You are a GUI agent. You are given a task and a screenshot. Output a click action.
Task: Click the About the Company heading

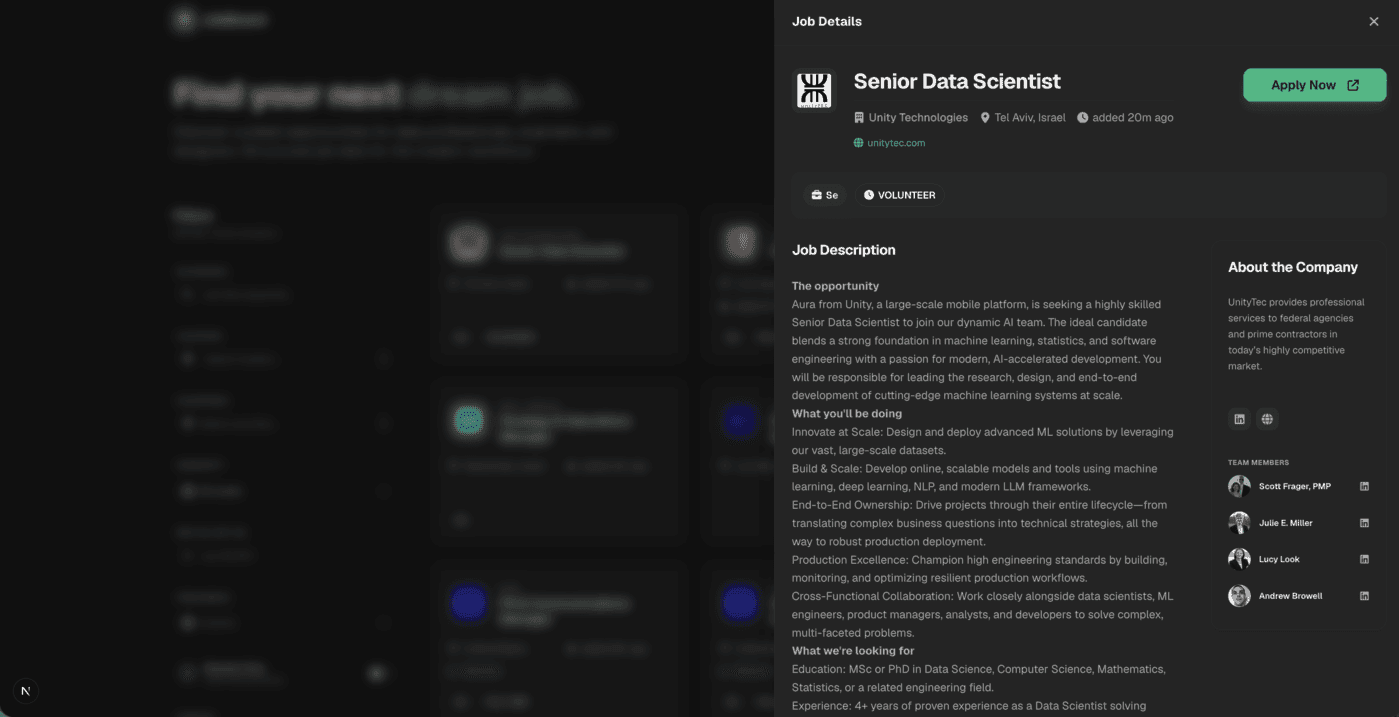[x=1293, y=267]
